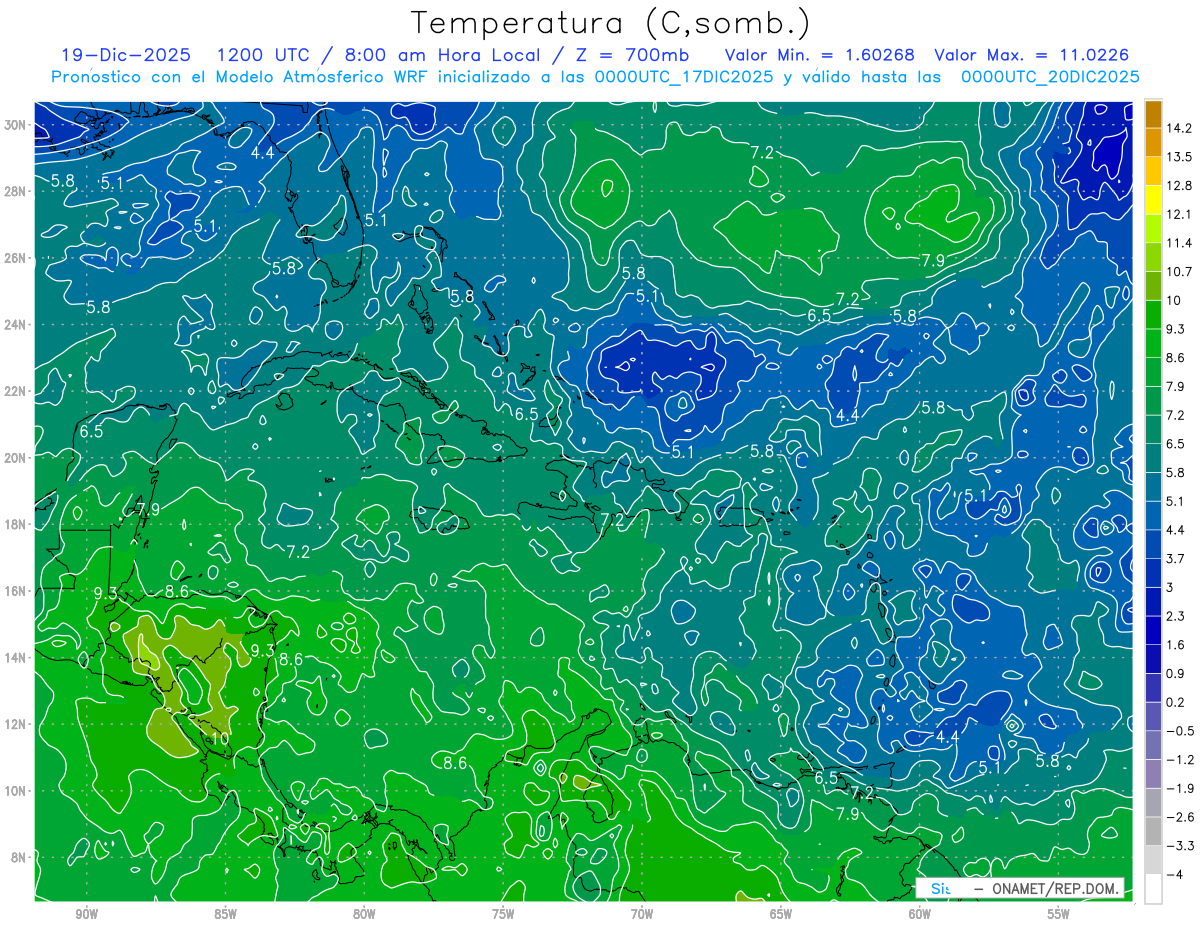Click the '0000UTC_20DIC2025' valid-until time text
This screenshot has height=927, width=1200.
[1050, 77]
